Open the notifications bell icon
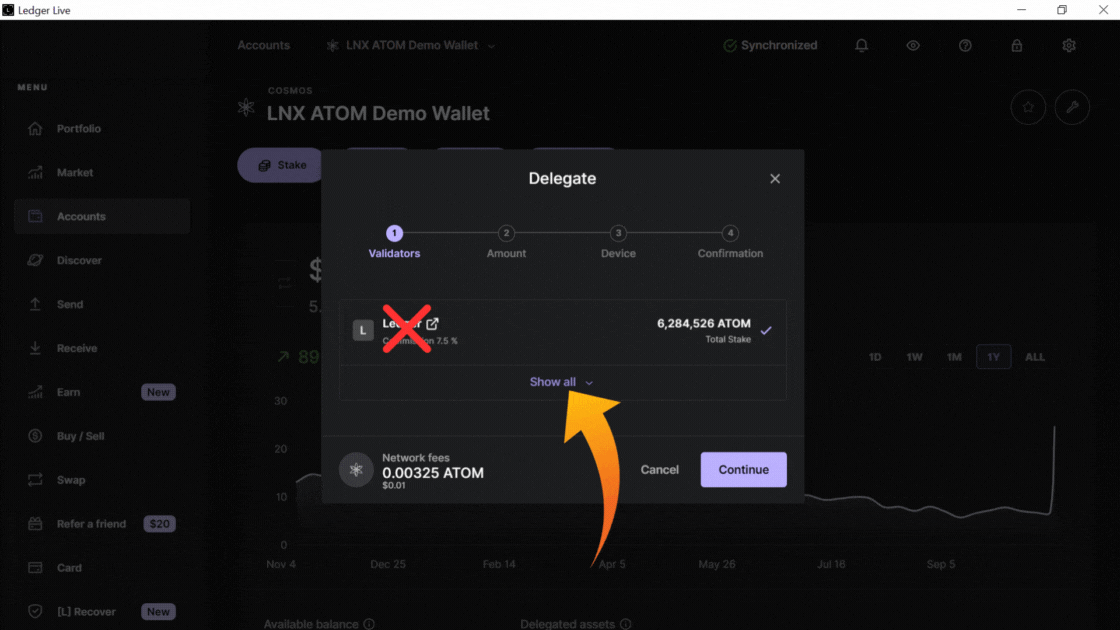This screenshot has height=630, width=1120. pos(861,46)
